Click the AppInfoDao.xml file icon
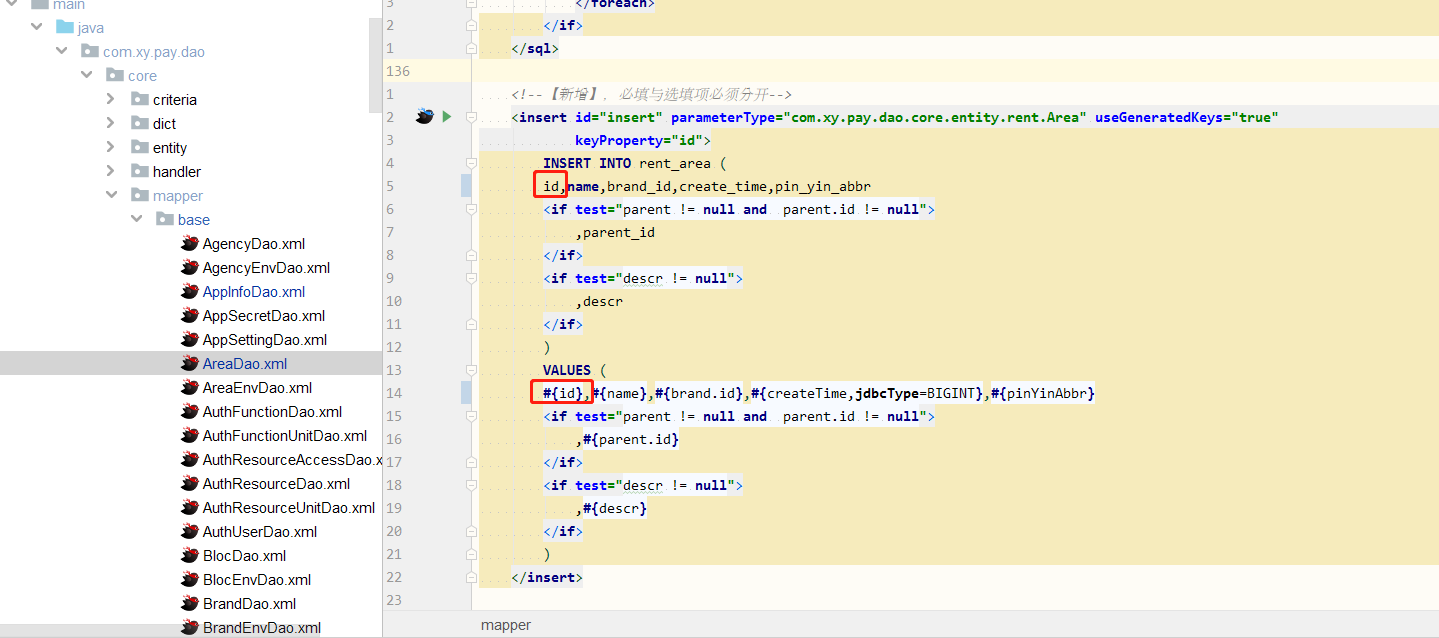 coord(189,291)
